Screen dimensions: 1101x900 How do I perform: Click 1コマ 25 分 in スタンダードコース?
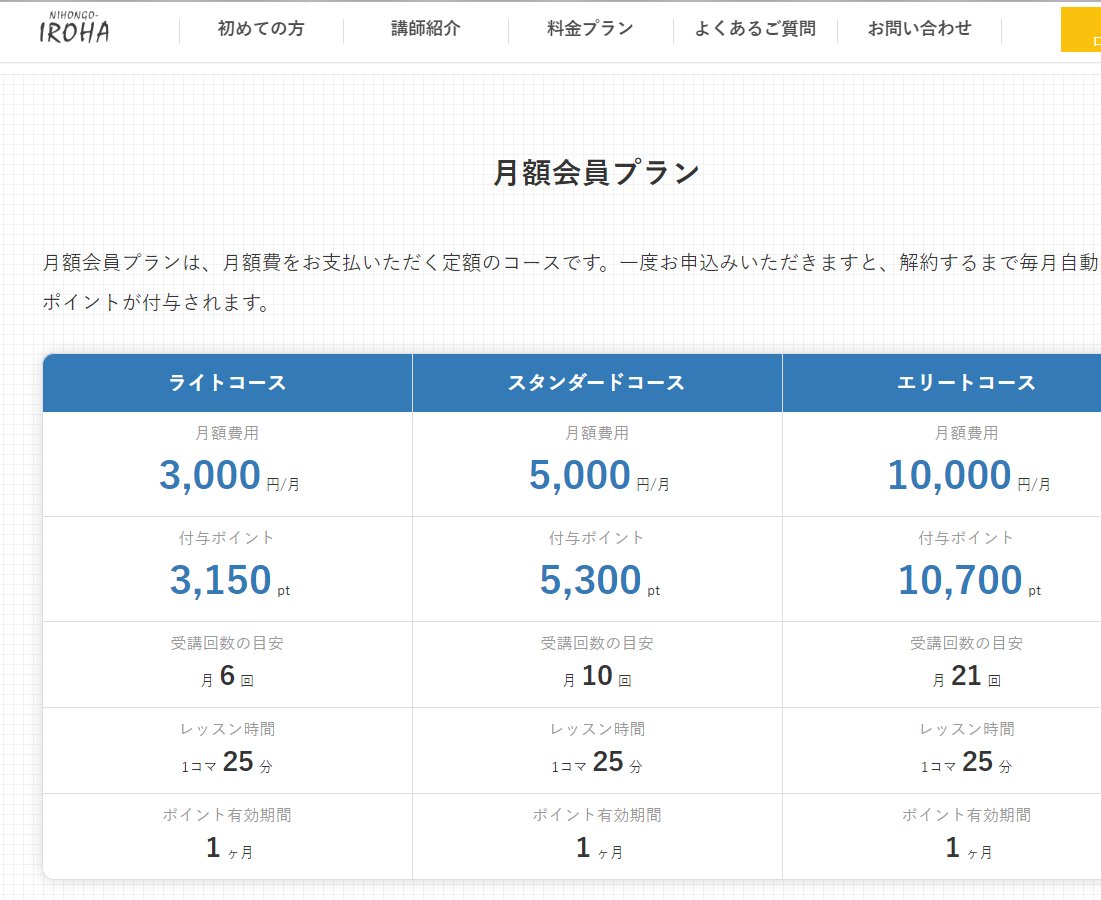tap(597, 762)
